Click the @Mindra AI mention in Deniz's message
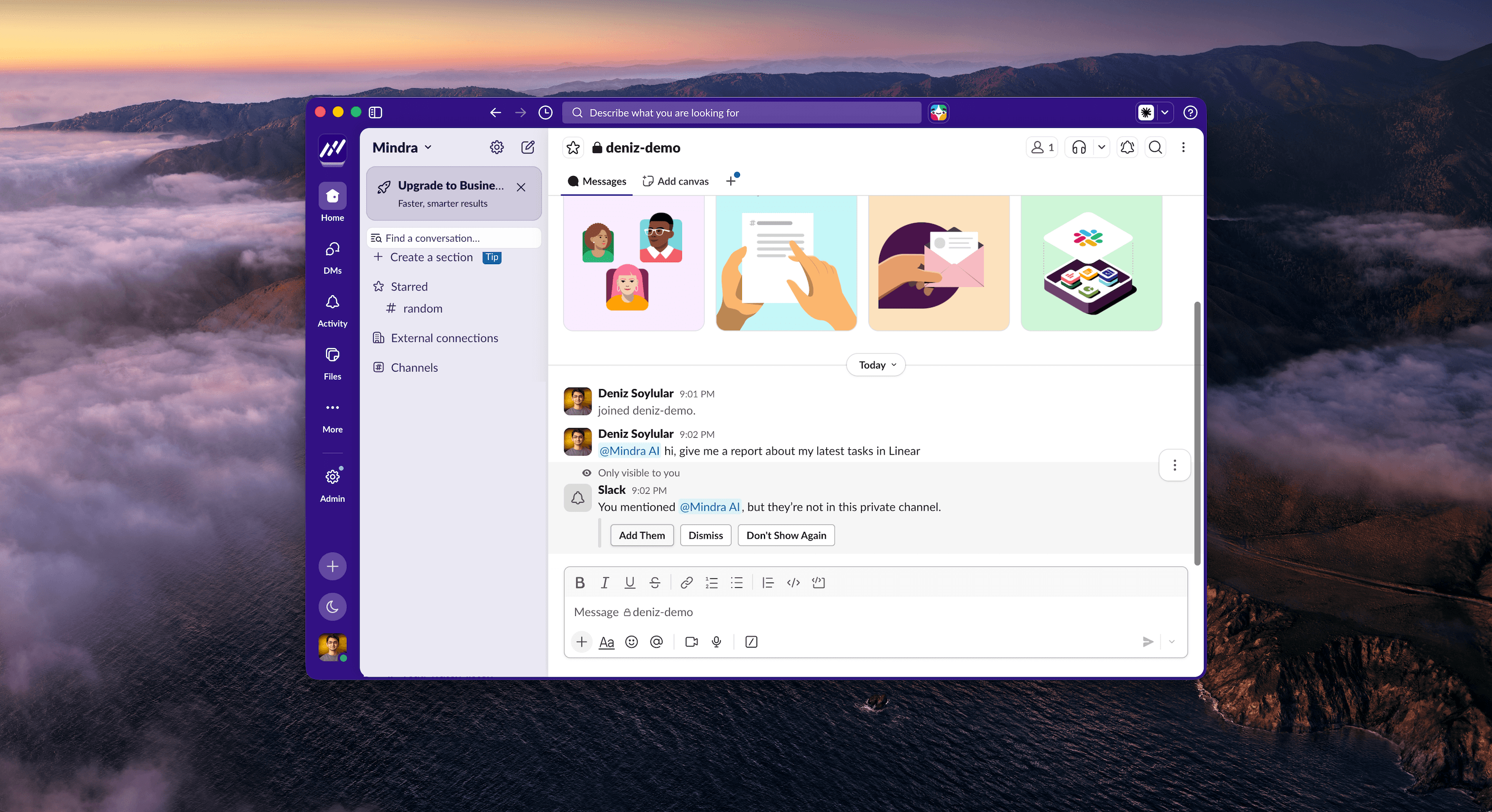1492x812 pixels. click(629, 450)
